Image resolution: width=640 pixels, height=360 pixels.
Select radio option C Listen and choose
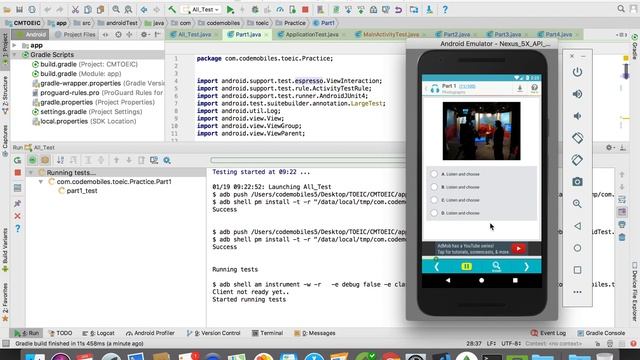(x=434, y=200)
